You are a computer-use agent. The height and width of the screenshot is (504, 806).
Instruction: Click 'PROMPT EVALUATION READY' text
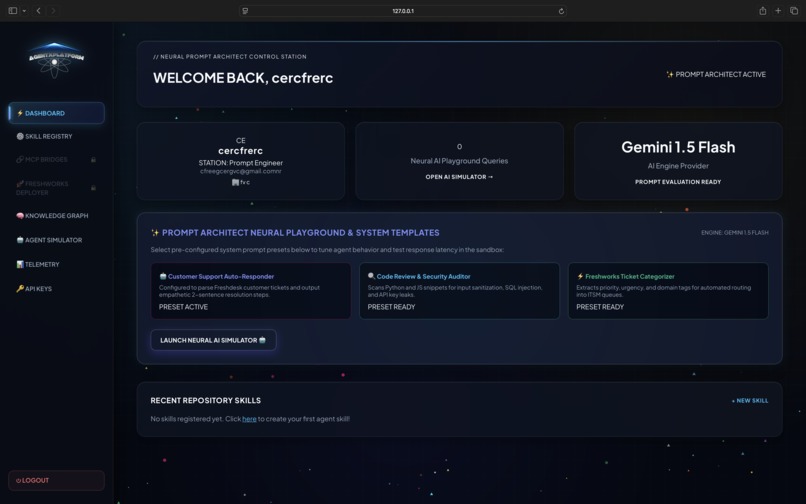pyautogui.click(x=678, y=182)
